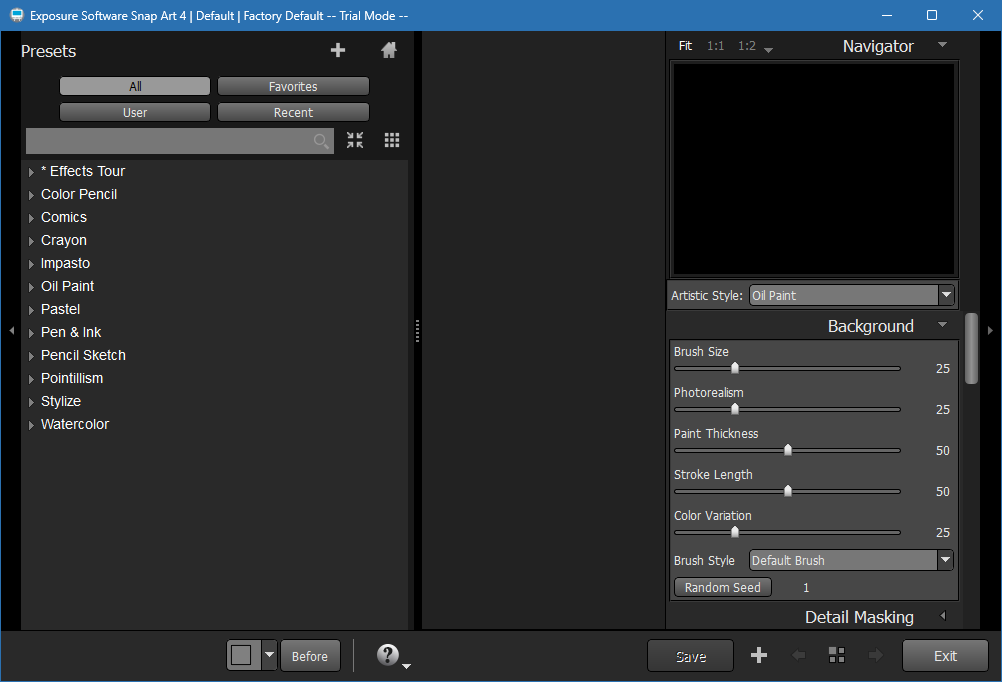The image size is (1002, 682).
Task: Select the Recent preset filter
Action: coord(293,113)
